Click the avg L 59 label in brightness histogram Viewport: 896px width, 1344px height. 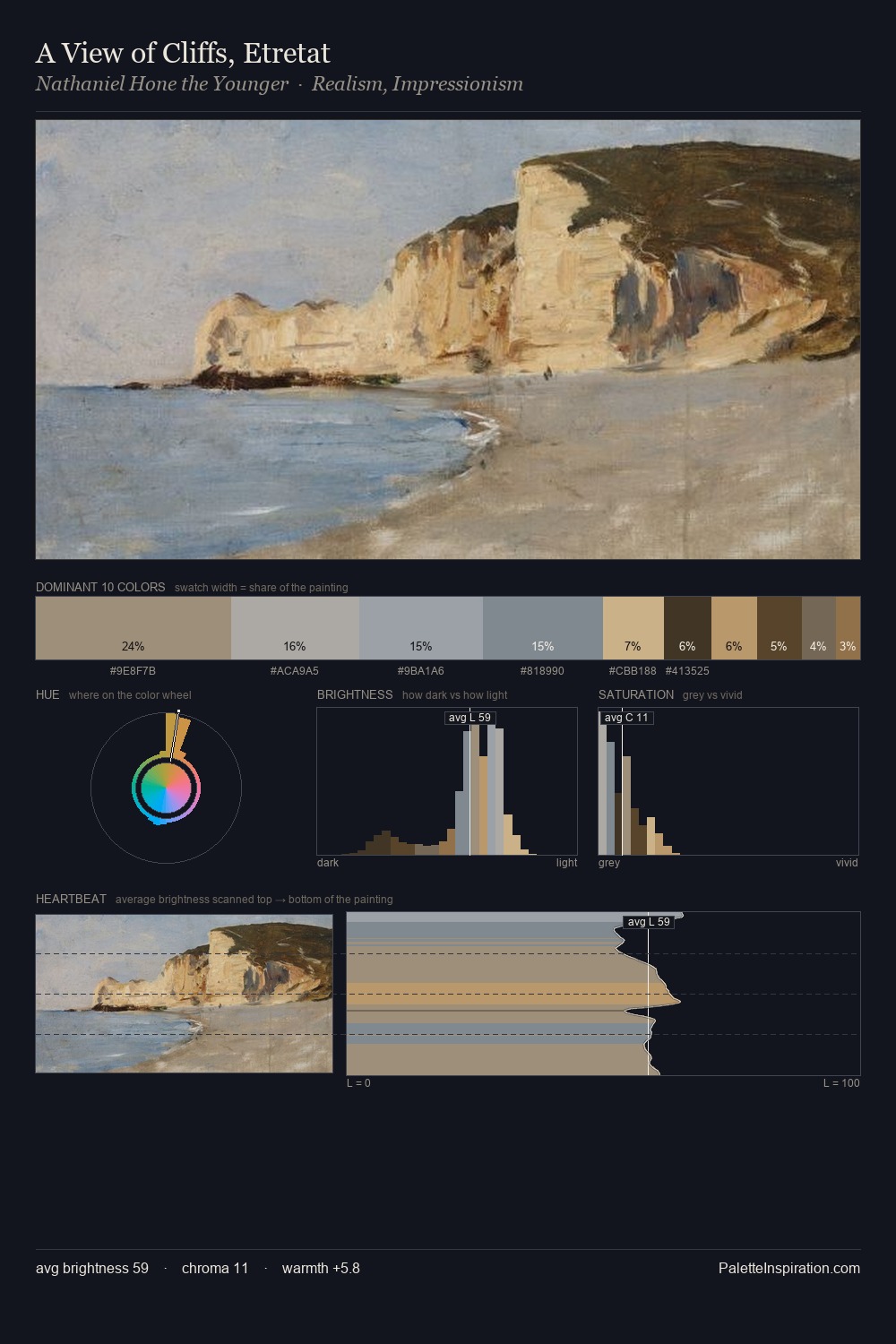click(x=470, y=718)
